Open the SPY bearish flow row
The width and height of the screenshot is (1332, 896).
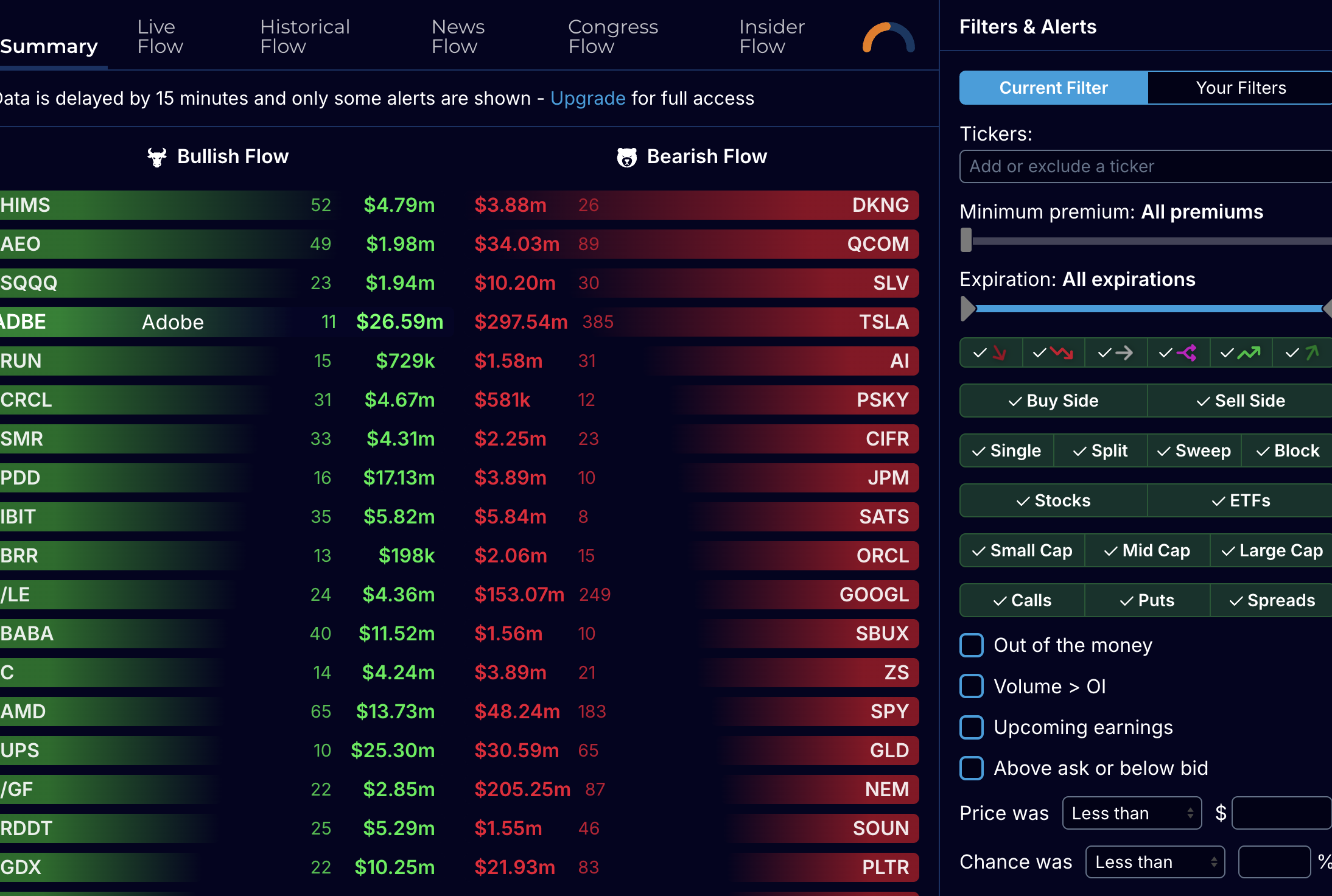coord(694,712)
